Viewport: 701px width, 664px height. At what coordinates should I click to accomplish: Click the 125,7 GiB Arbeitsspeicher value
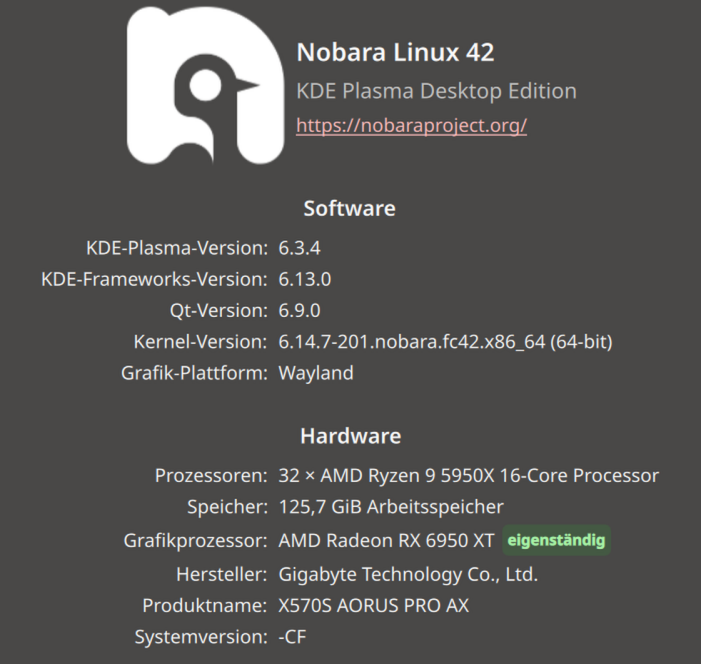391,507
